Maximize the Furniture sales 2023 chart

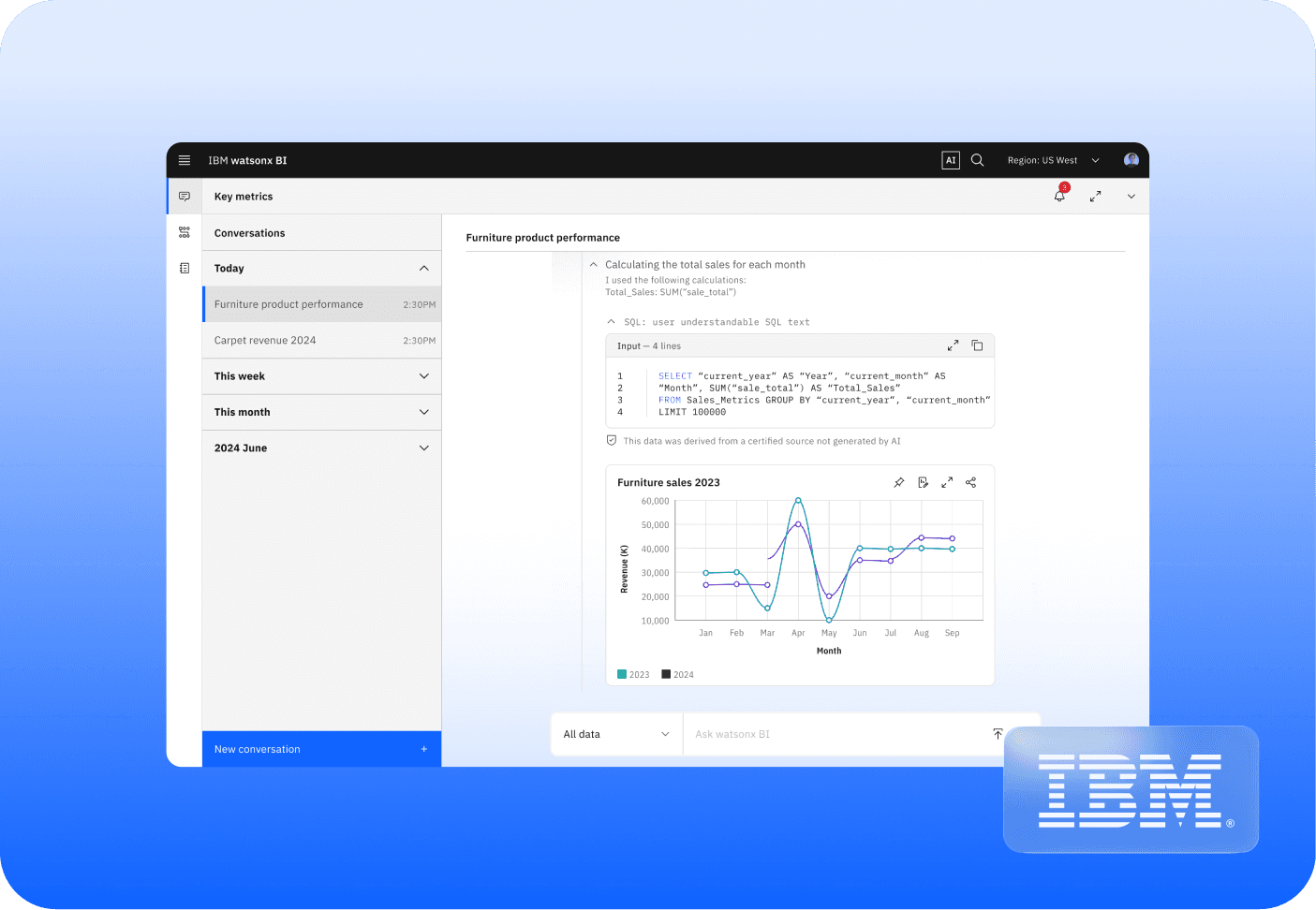(947, 482)
